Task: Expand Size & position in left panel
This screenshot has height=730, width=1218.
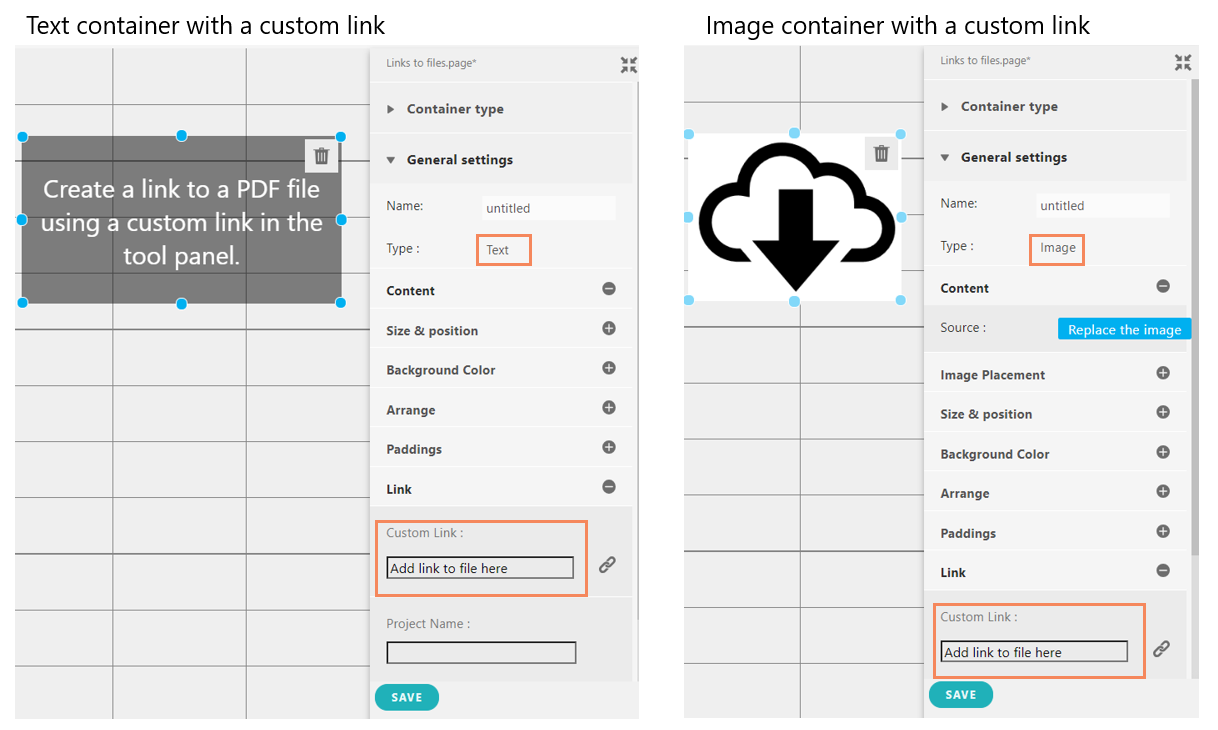Action: pos(608,329)
